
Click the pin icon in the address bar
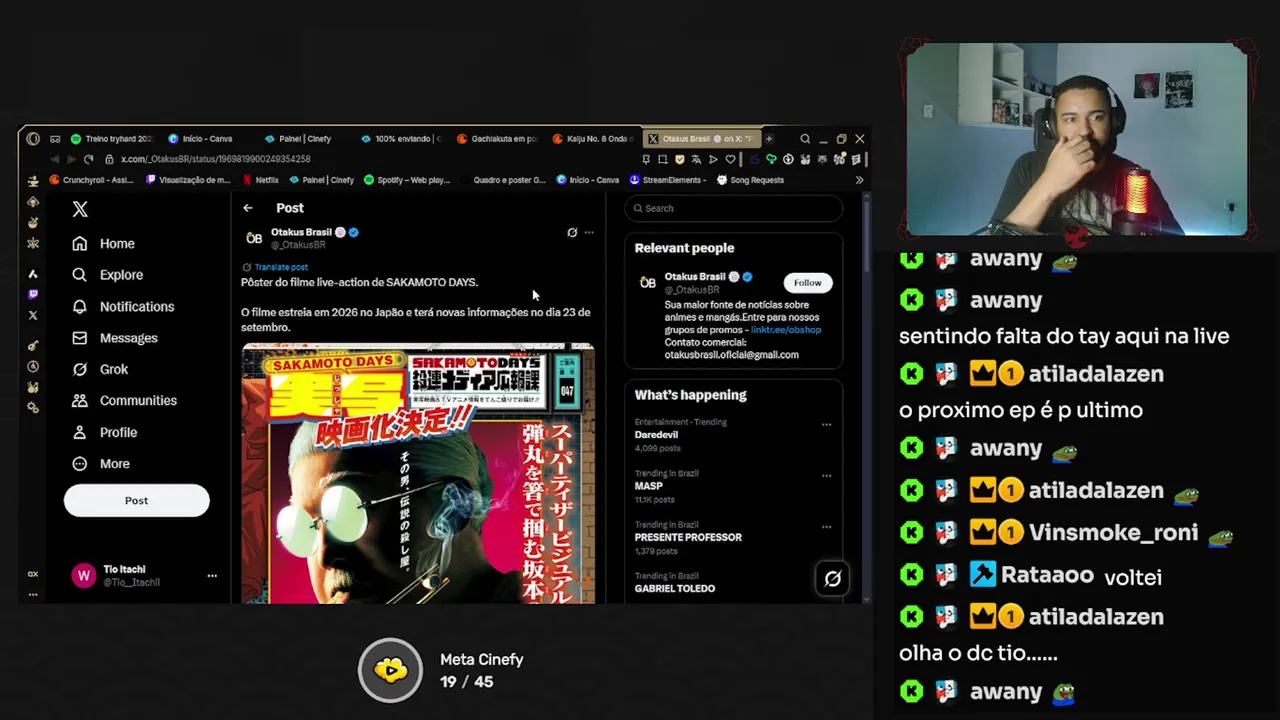pyautogui.click(x=646, y=159)
